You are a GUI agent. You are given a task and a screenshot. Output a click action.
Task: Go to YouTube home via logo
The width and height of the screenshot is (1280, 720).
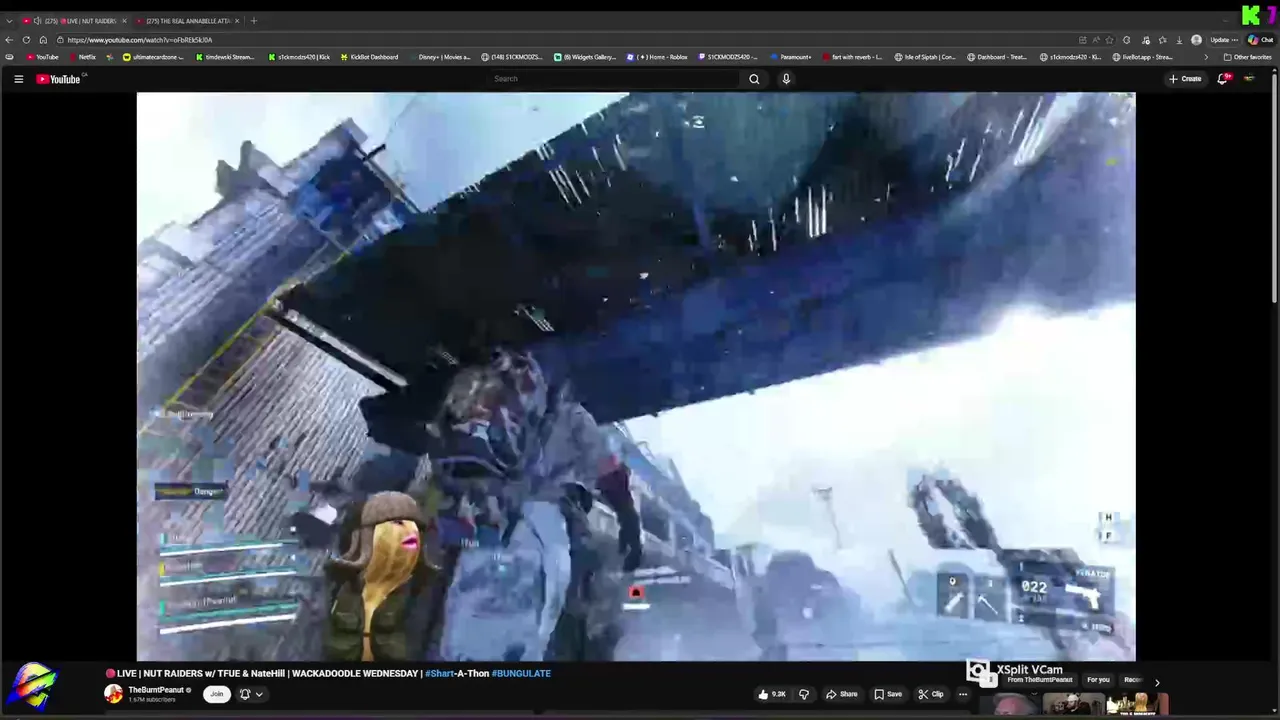click(58, 79)
